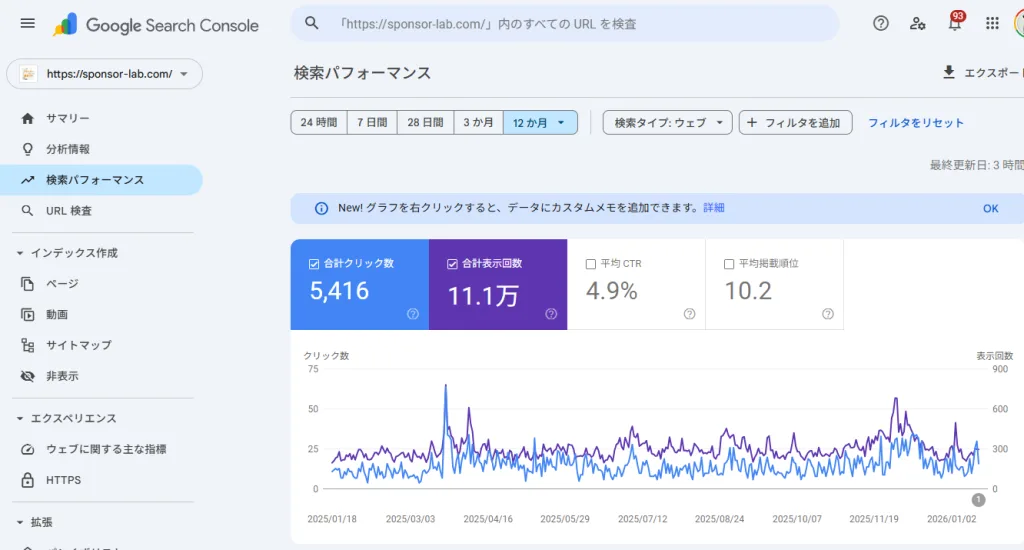Click the site favicon in property selector

pyautogui.click(x=28, y=74)
